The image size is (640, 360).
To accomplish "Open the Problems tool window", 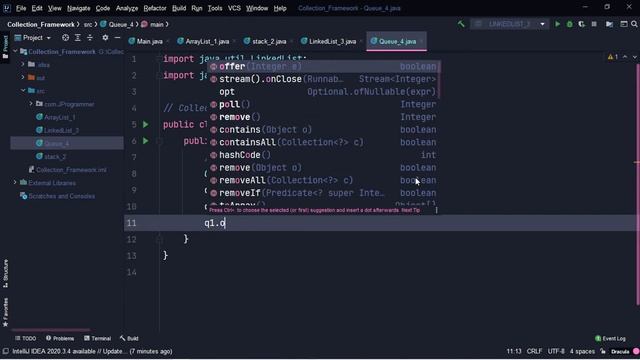I will 60,338.
